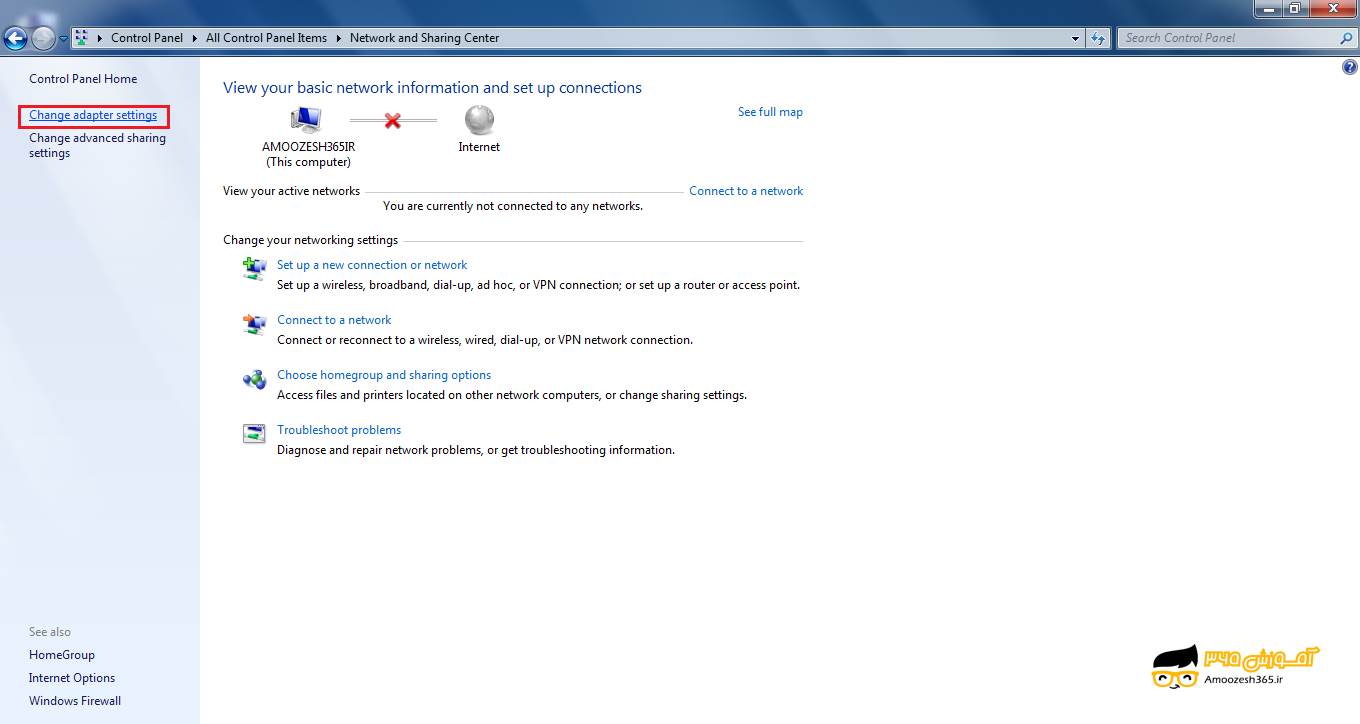The image size is (1360, 724).
Task: Click the window restore button
Action: click(x=1294, y=8)
